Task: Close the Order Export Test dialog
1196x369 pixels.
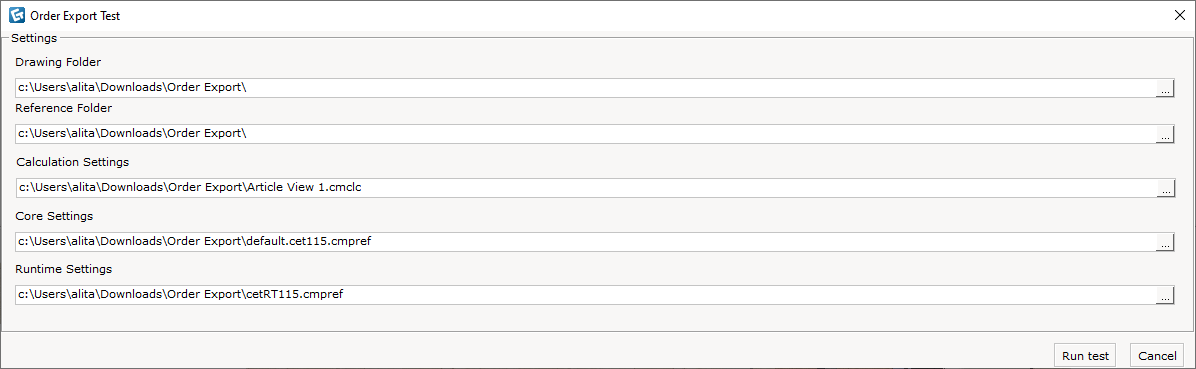Action: pos(1177,15)
